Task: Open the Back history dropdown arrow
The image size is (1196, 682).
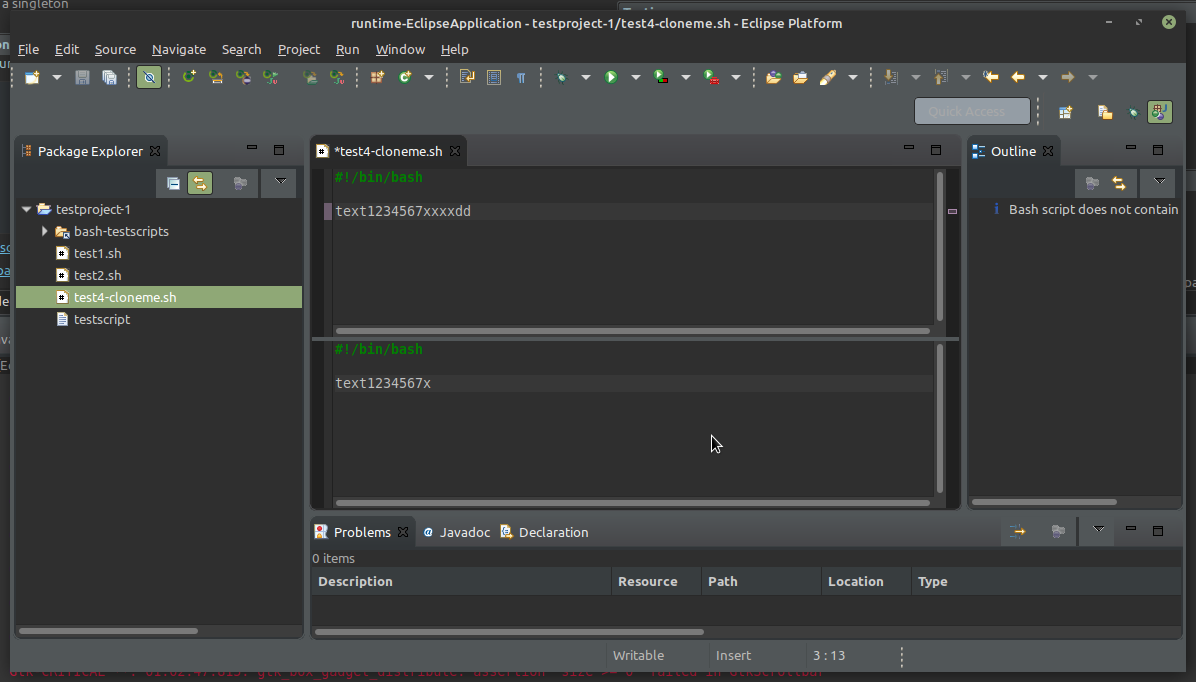Action: (1043, 77)
